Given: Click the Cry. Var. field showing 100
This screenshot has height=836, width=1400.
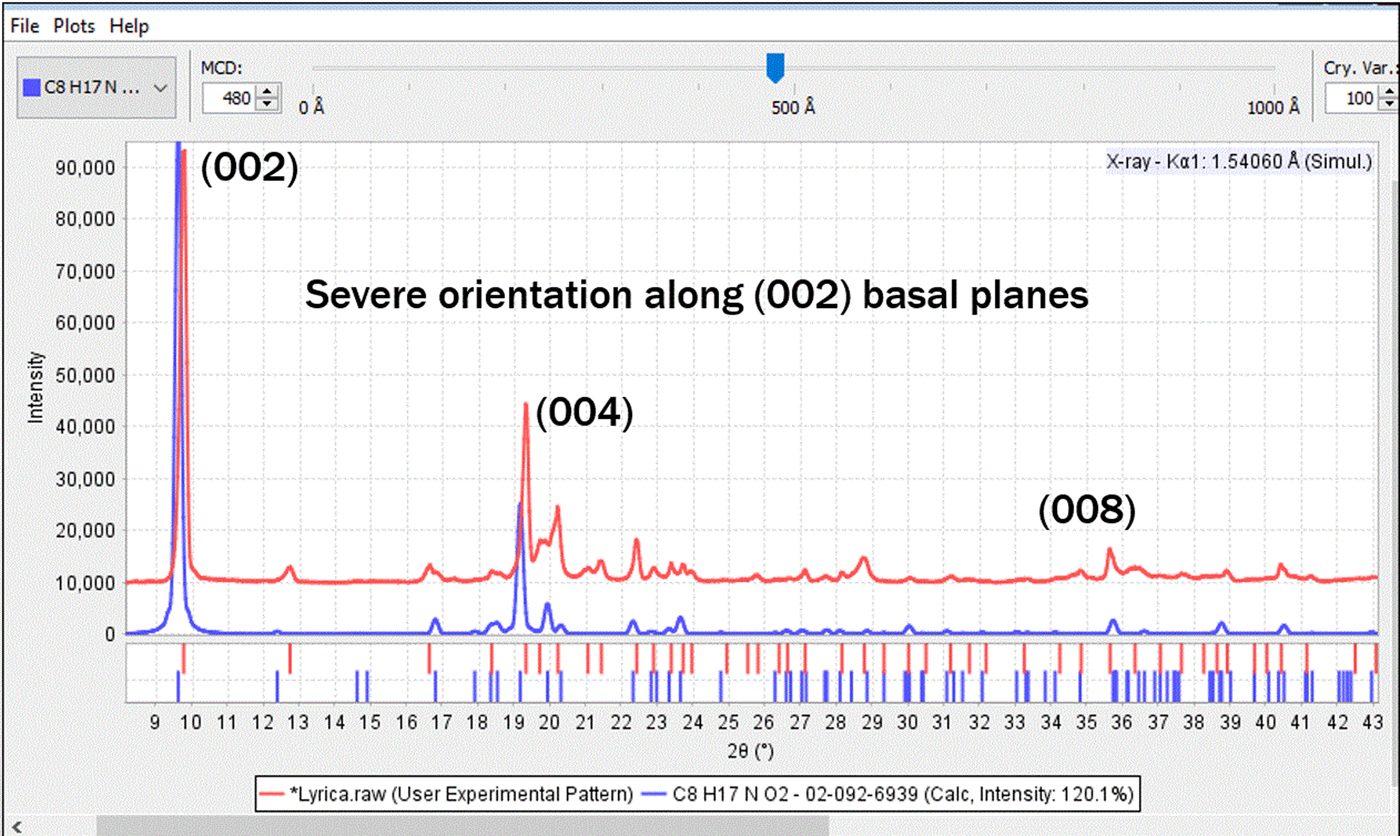Looking at the screenshot, I should [x=1350, y=98].
